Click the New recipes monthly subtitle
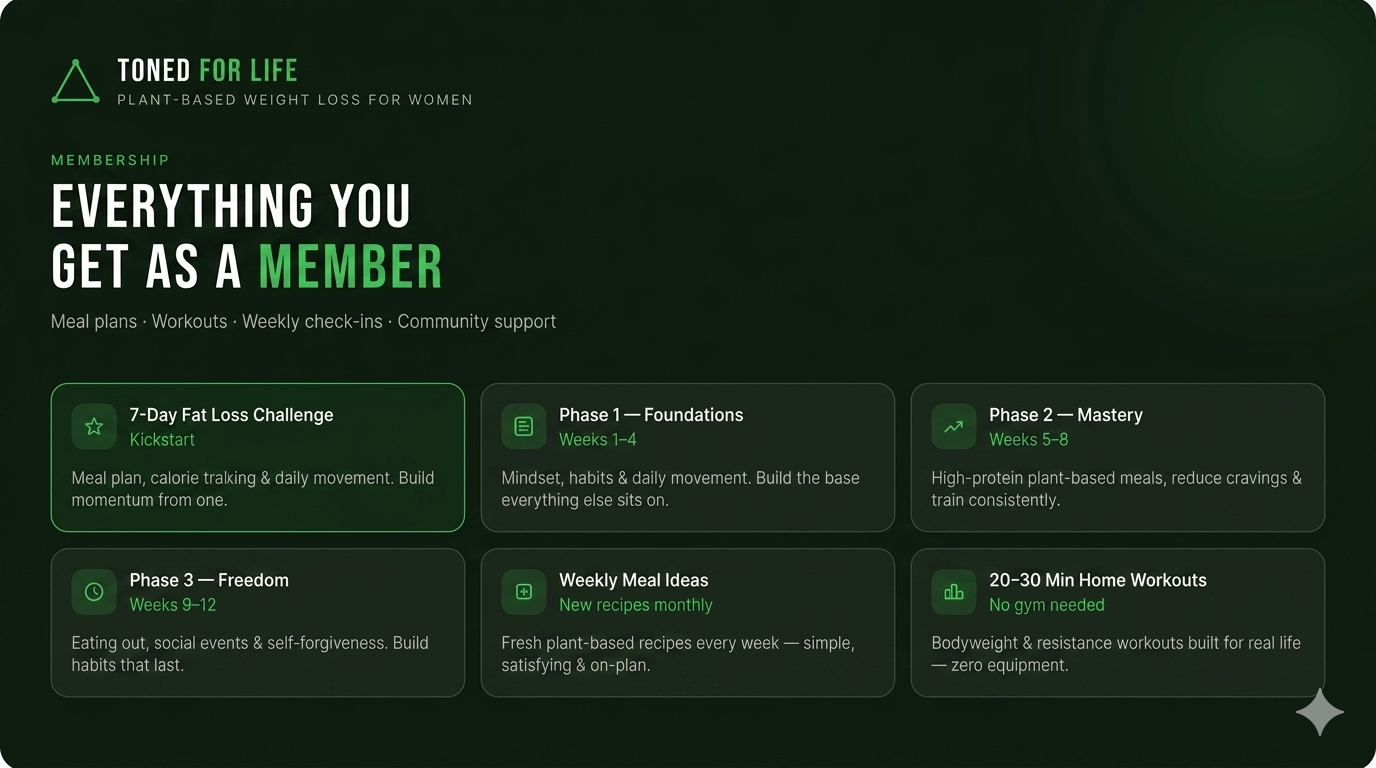This screenshot has height=768, width=1376. point(636,605)
